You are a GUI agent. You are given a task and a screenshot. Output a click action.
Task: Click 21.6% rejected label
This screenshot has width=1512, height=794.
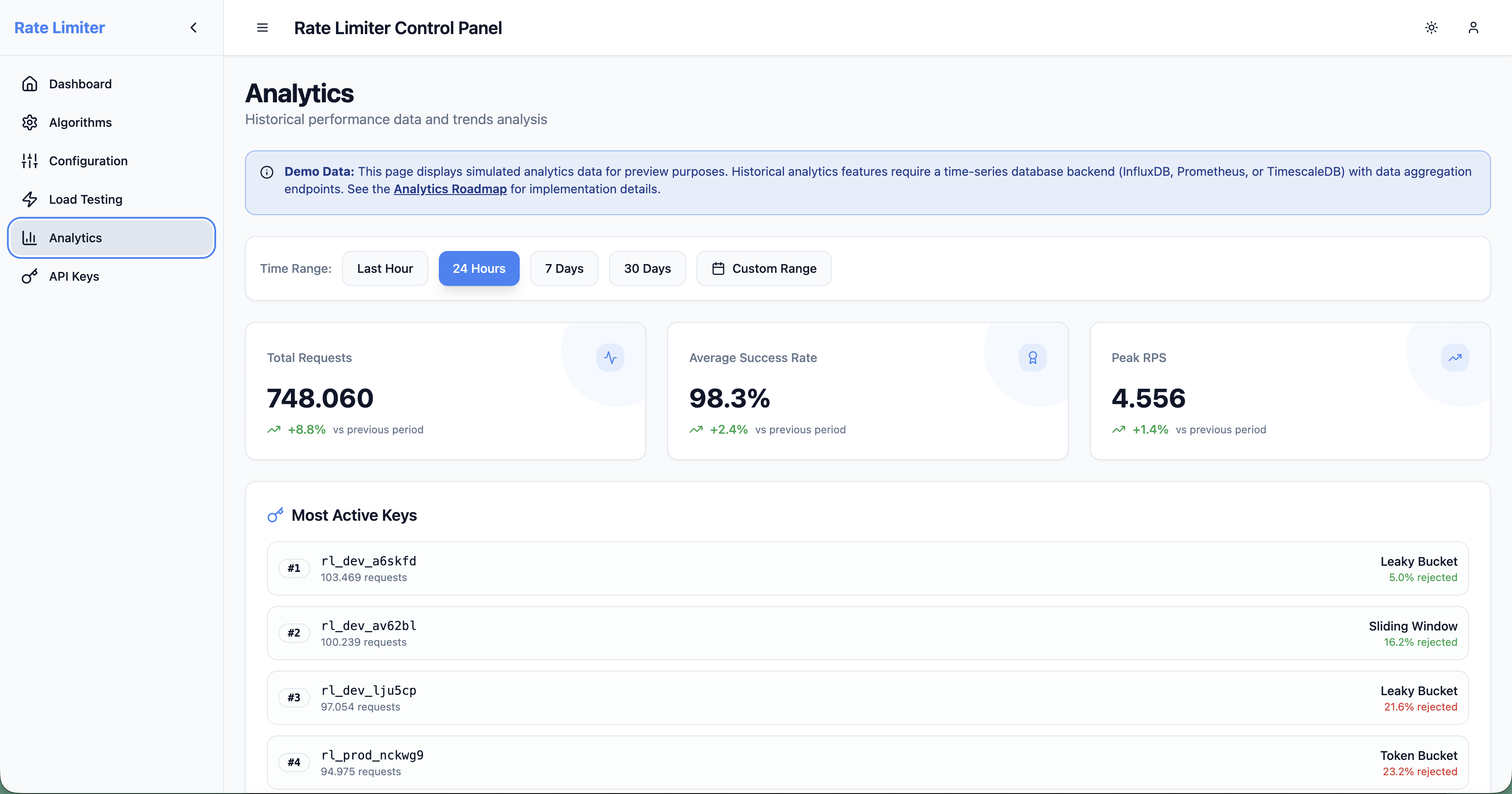click(x=1421, y=707)
